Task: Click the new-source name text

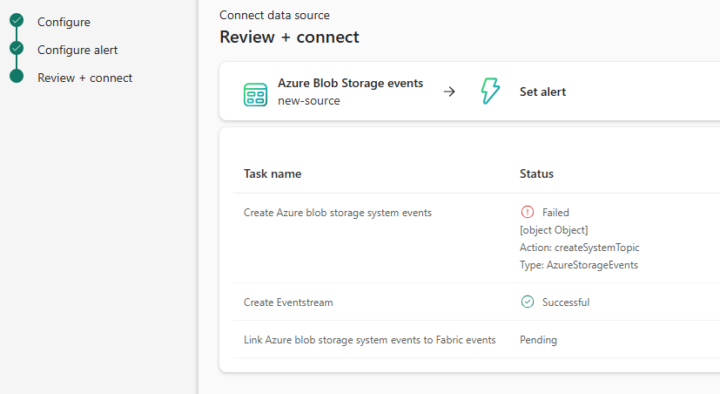Action: tap(309, 101)
